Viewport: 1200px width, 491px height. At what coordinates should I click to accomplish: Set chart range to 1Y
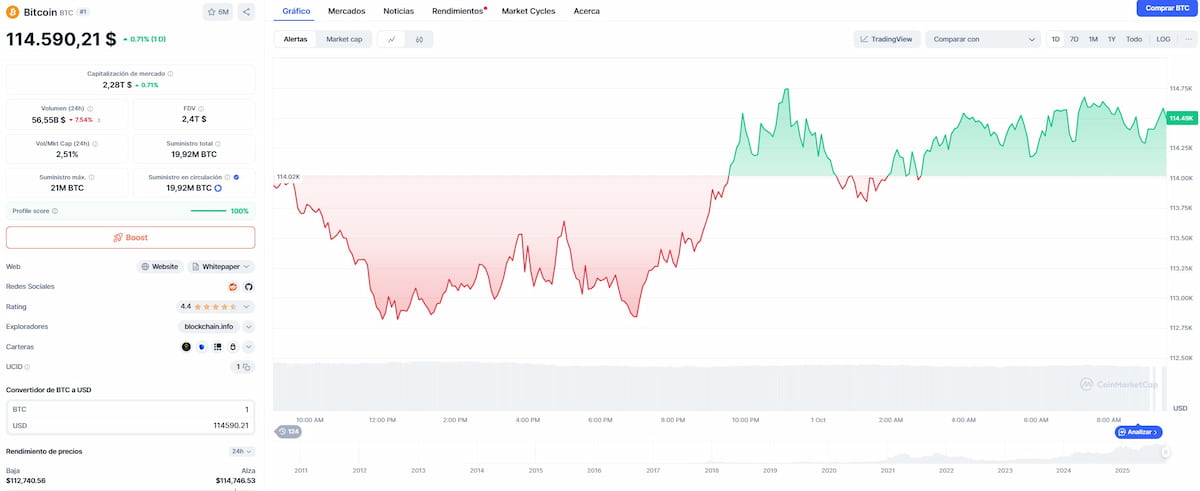click(x=1112, y=40)
